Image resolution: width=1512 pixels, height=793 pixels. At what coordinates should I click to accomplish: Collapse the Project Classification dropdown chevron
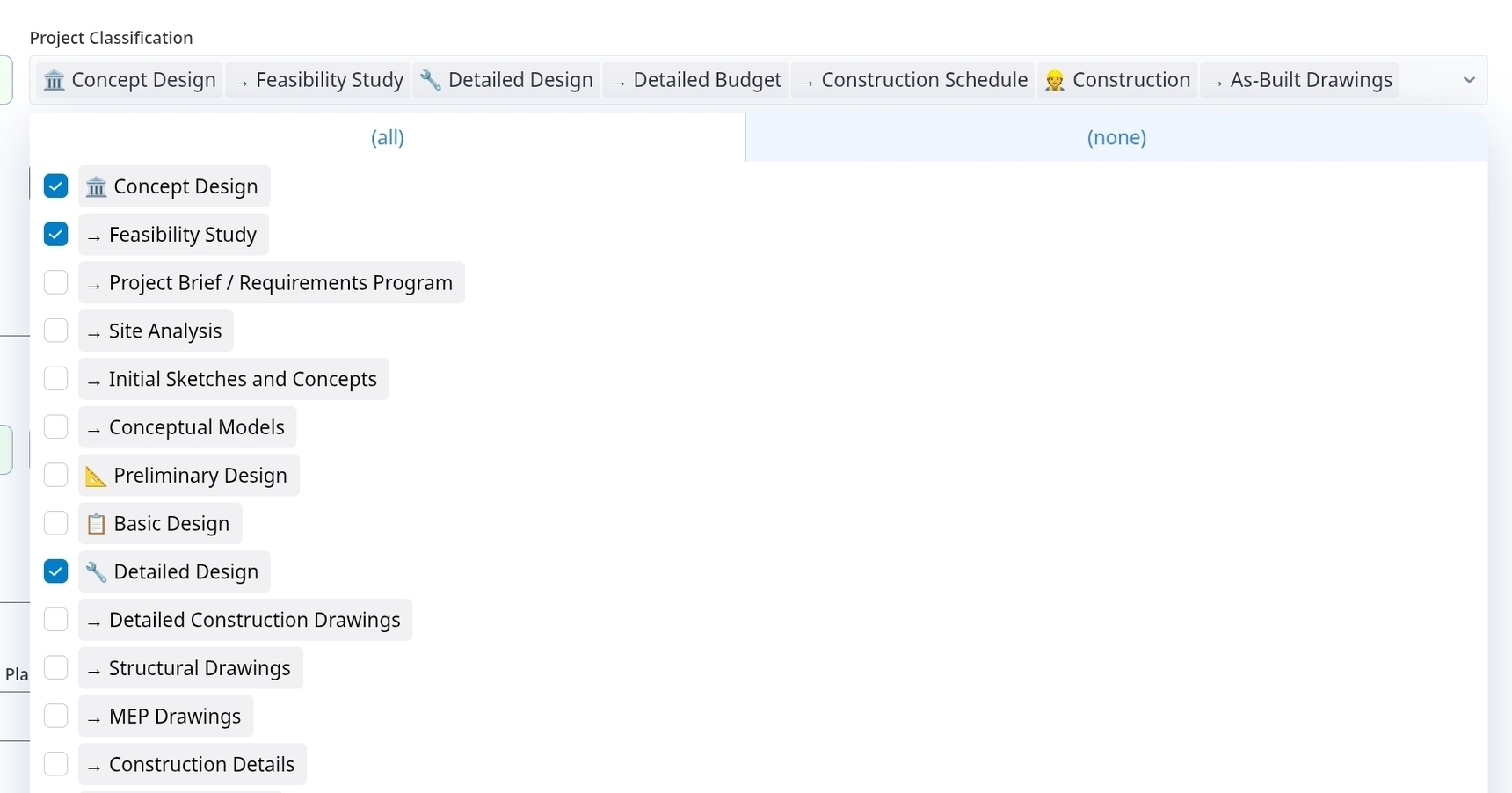click(1469, 80)
